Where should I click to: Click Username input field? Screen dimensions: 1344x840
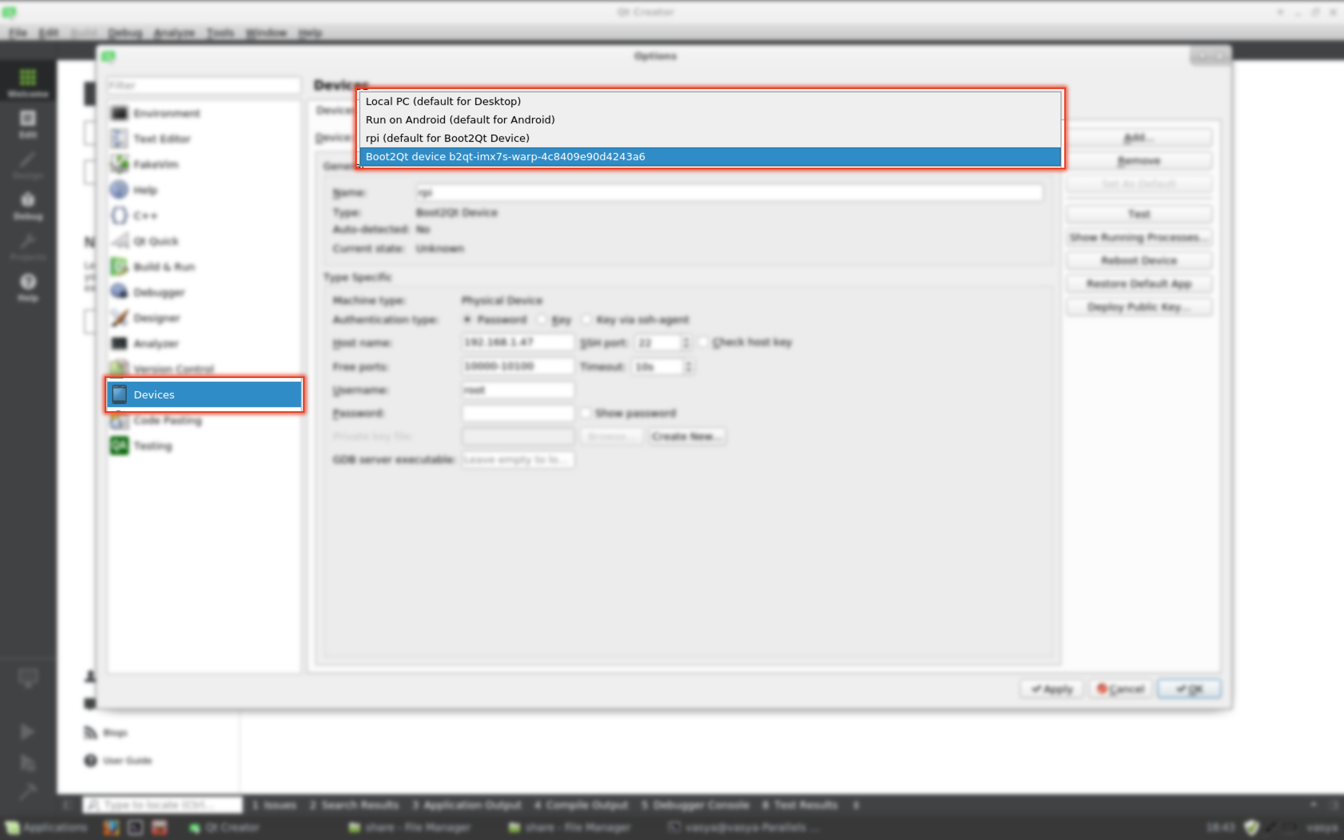coord(518,390)
